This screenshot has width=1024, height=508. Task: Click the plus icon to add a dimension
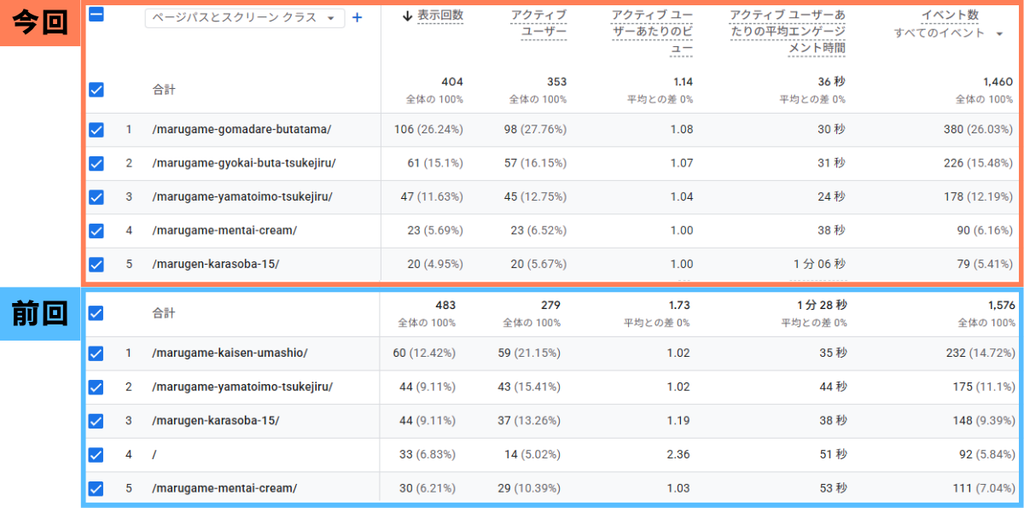tap(357, 18)
